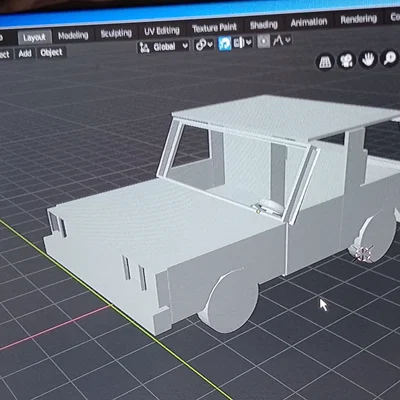The image size is (400, 400).
Task: Toggle the snapping magnet icon
Action: pyautogui.click(x=225, y=43)
